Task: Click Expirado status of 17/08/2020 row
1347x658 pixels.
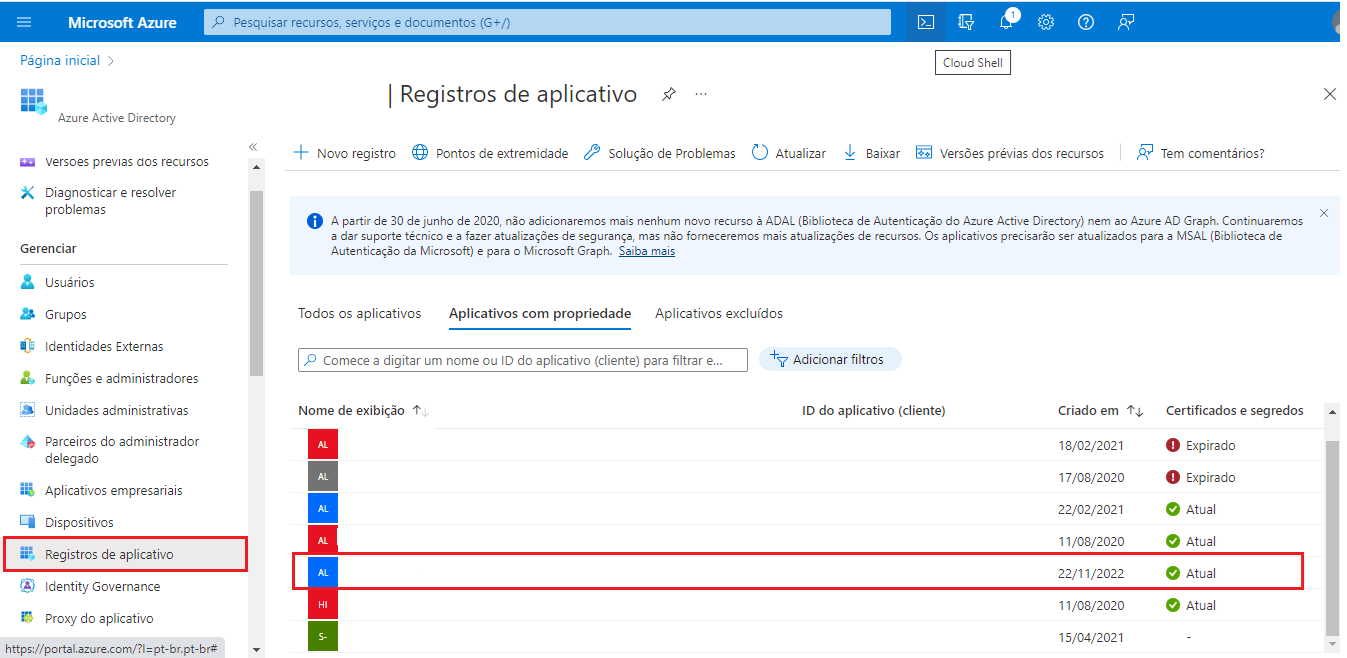Action: point(1201,477)
